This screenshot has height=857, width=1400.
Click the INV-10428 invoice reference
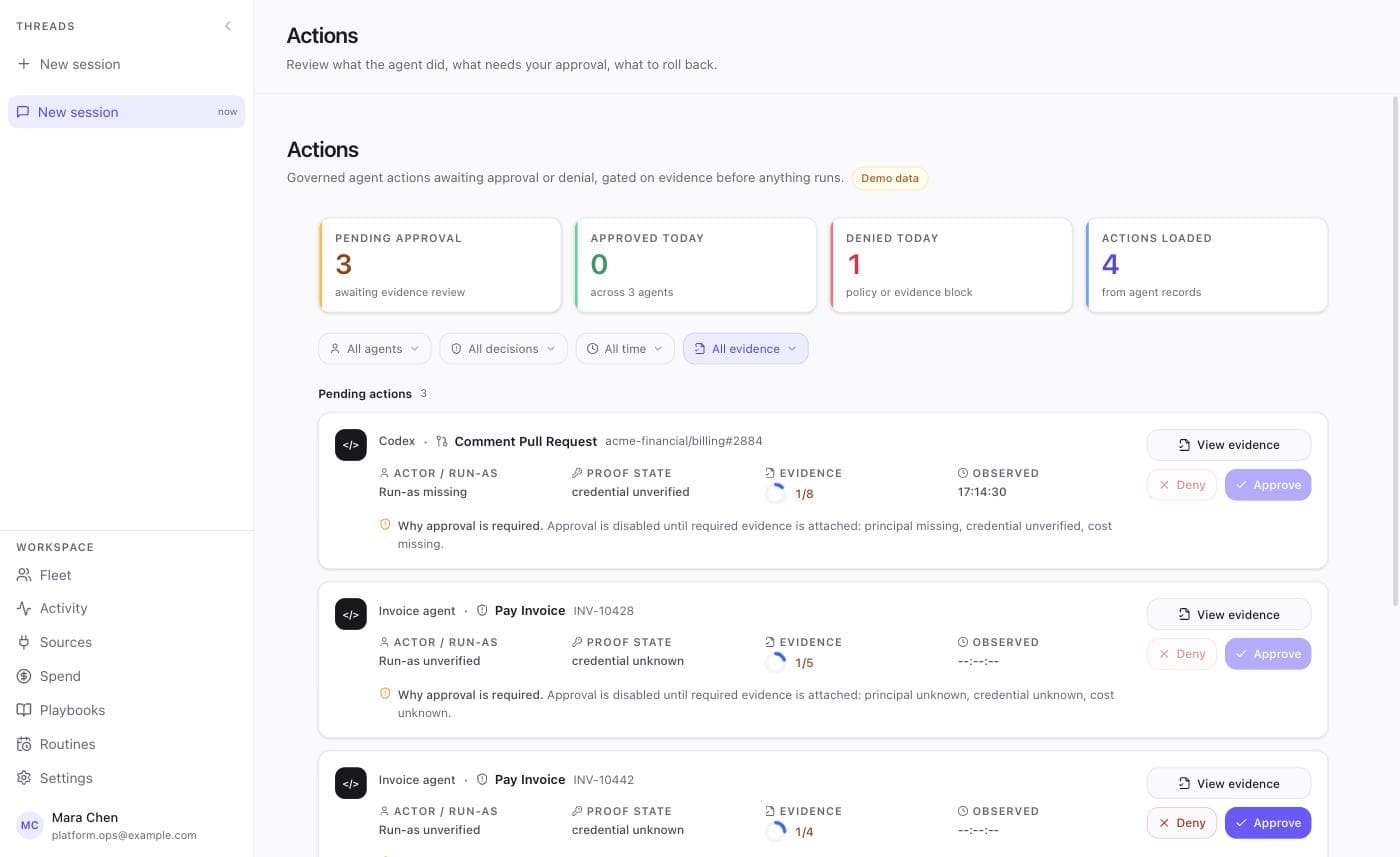604,610
